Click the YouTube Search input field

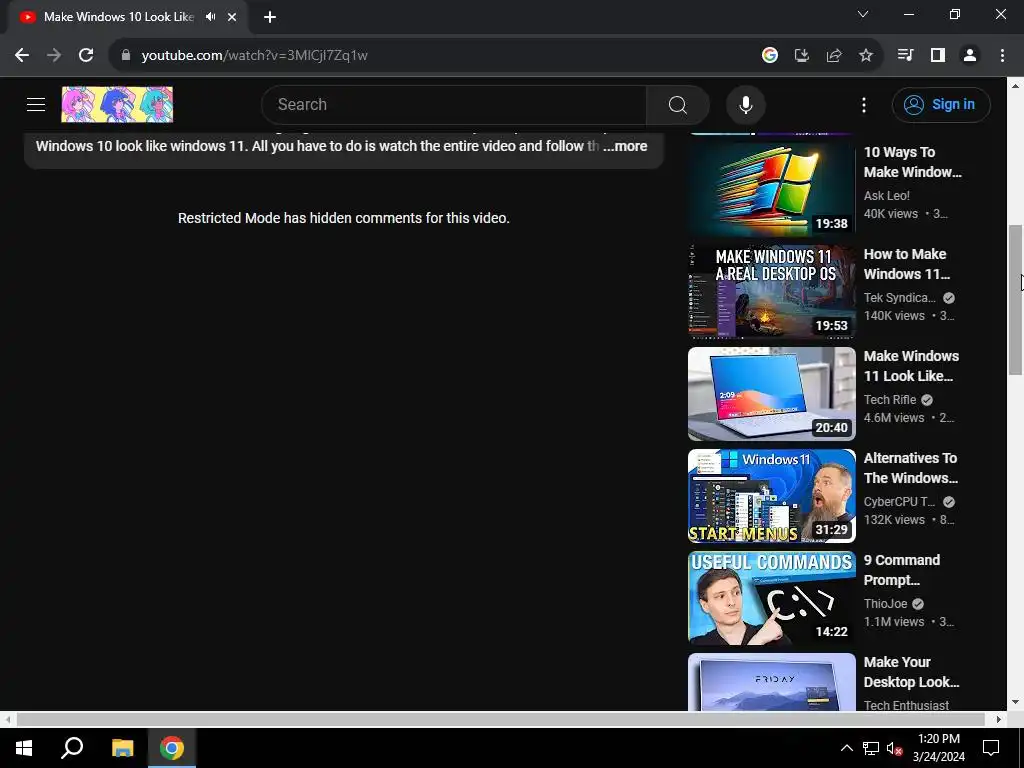(454, 104)
